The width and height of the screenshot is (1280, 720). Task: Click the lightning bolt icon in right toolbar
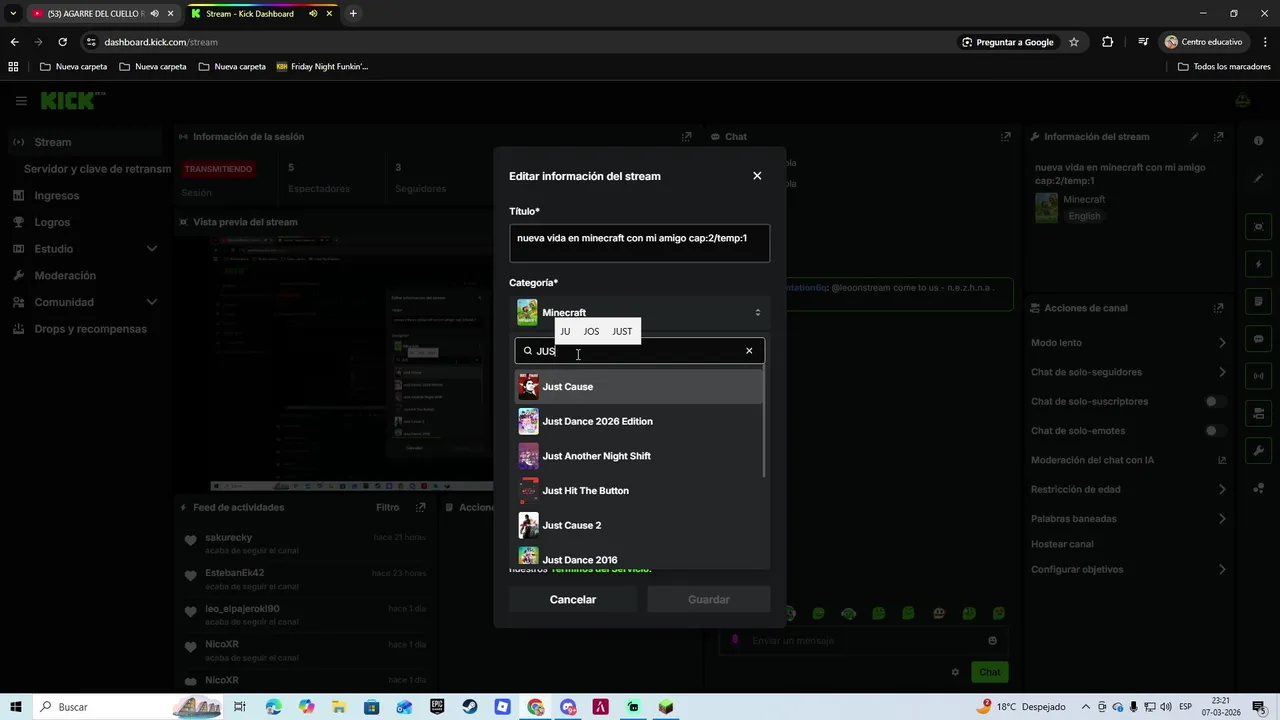pos(1259,264)
